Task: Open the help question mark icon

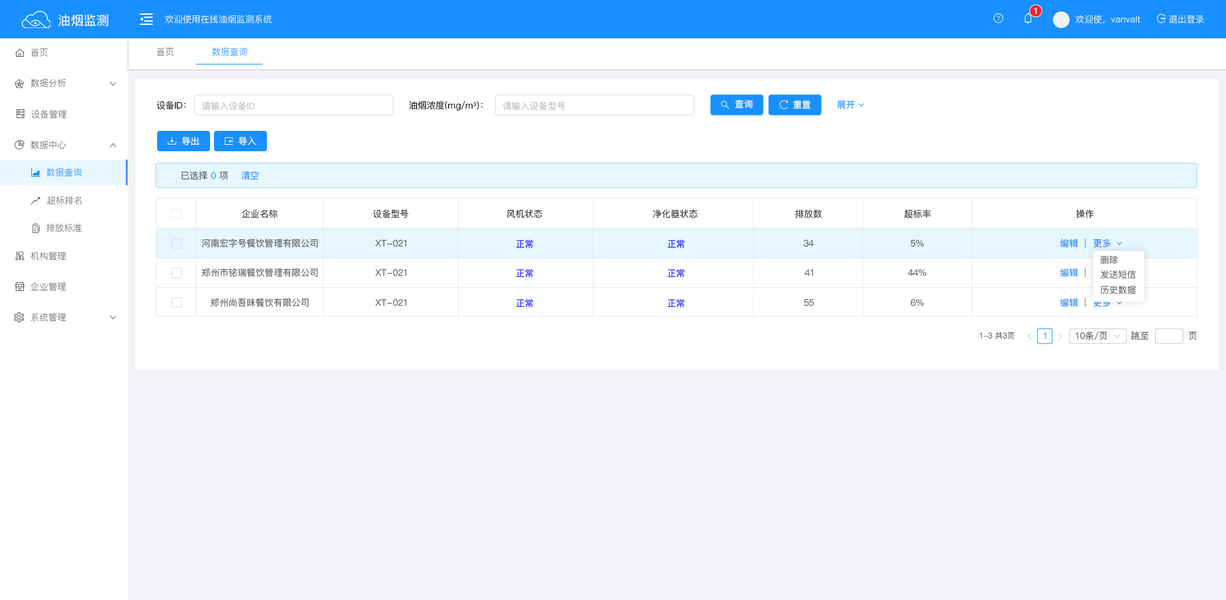Action: (998, 19)
